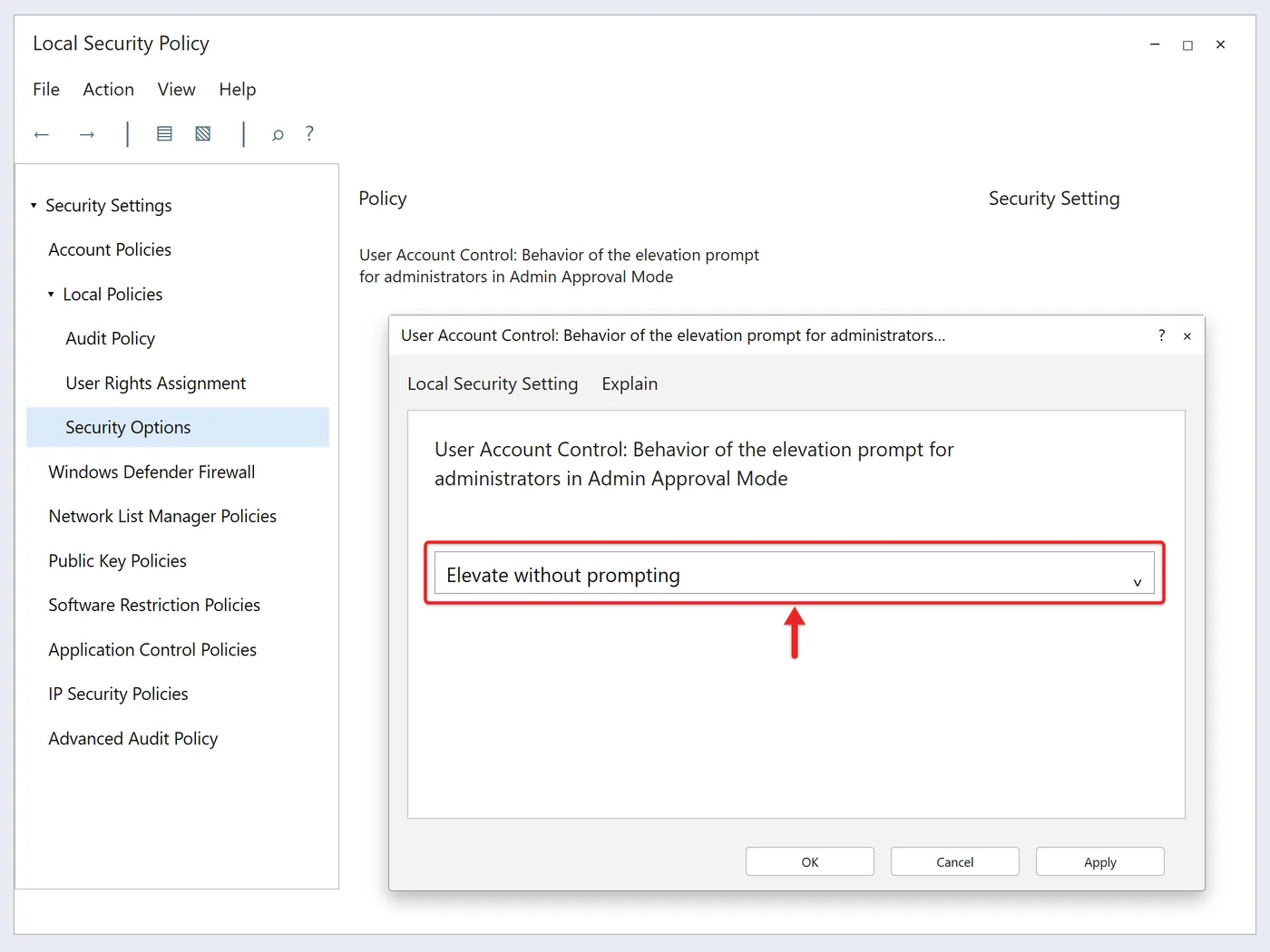Click the Policy column header
1270x952 pixels.
pyautogui.click(x=383, y=199)
